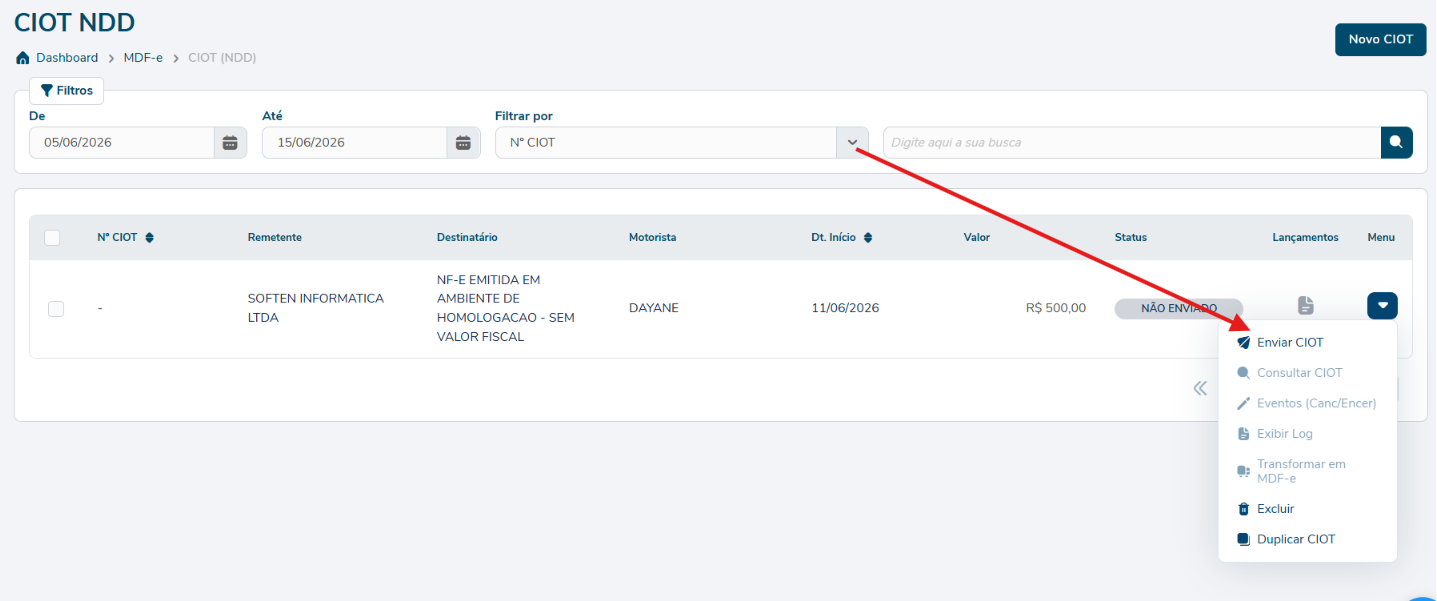1437x601 pixels.
Task: Click the trash icon beside Excluir
Action: pos(1243,509)
